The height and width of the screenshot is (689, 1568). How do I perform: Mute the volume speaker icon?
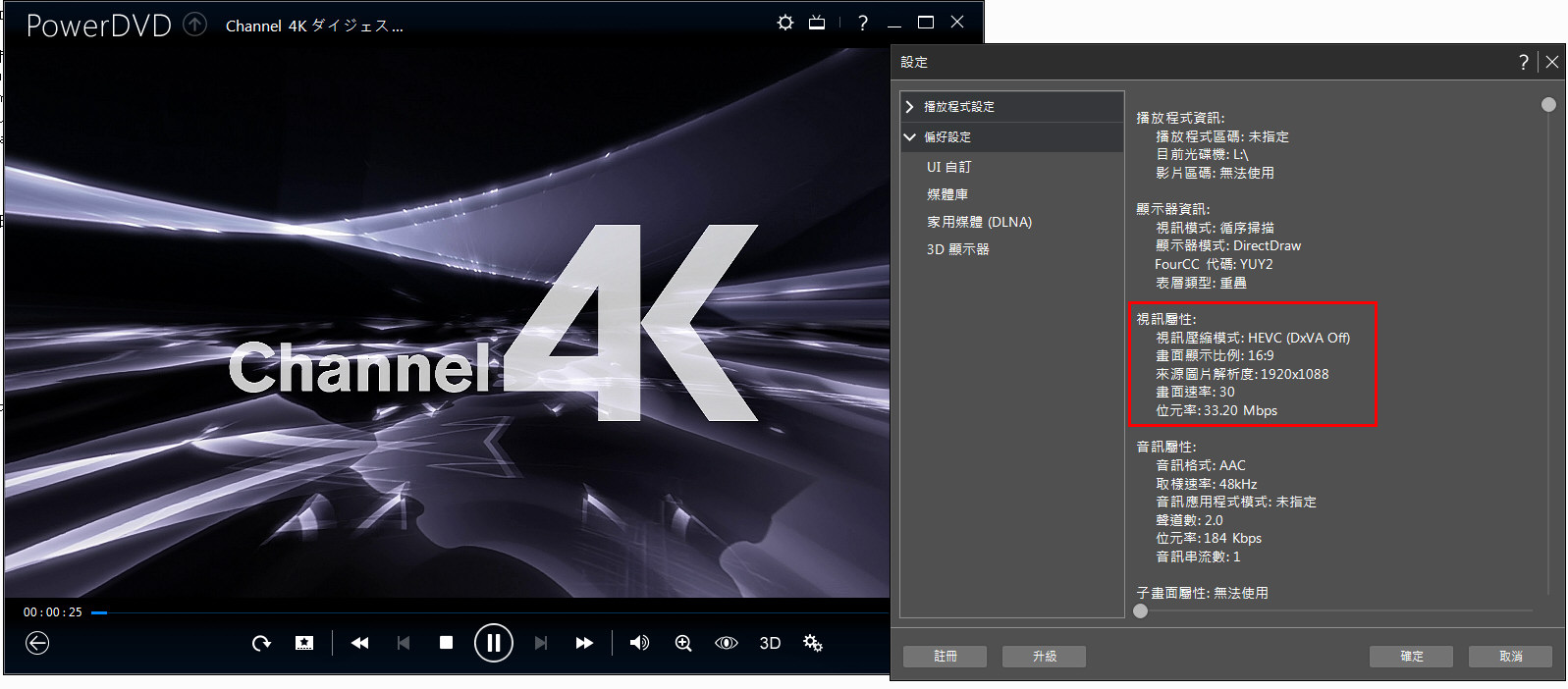(x=639, y=643)
